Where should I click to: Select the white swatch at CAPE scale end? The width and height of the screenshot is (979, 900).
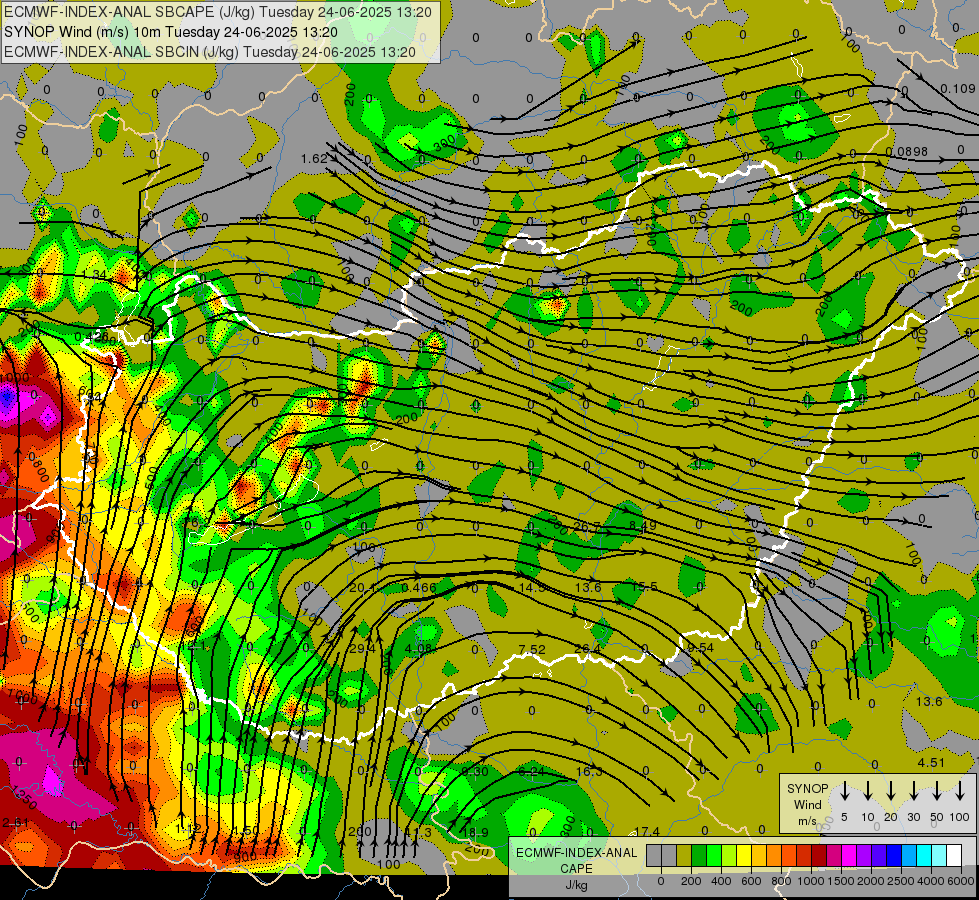pos(954,855)
